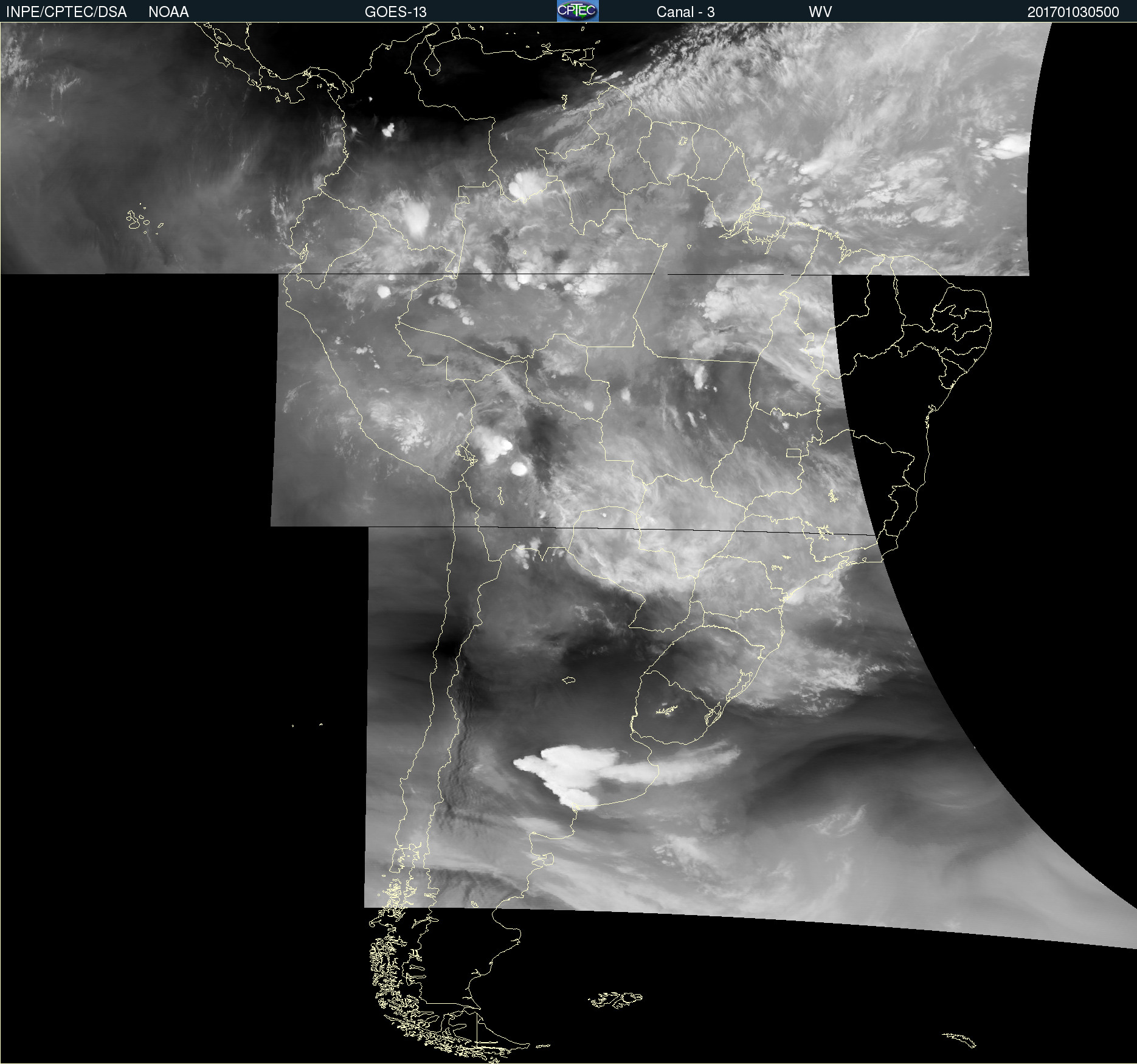This screenshot has height=1064, width=1137.
Task: Click the WV channel label
Action: point(820,12)
